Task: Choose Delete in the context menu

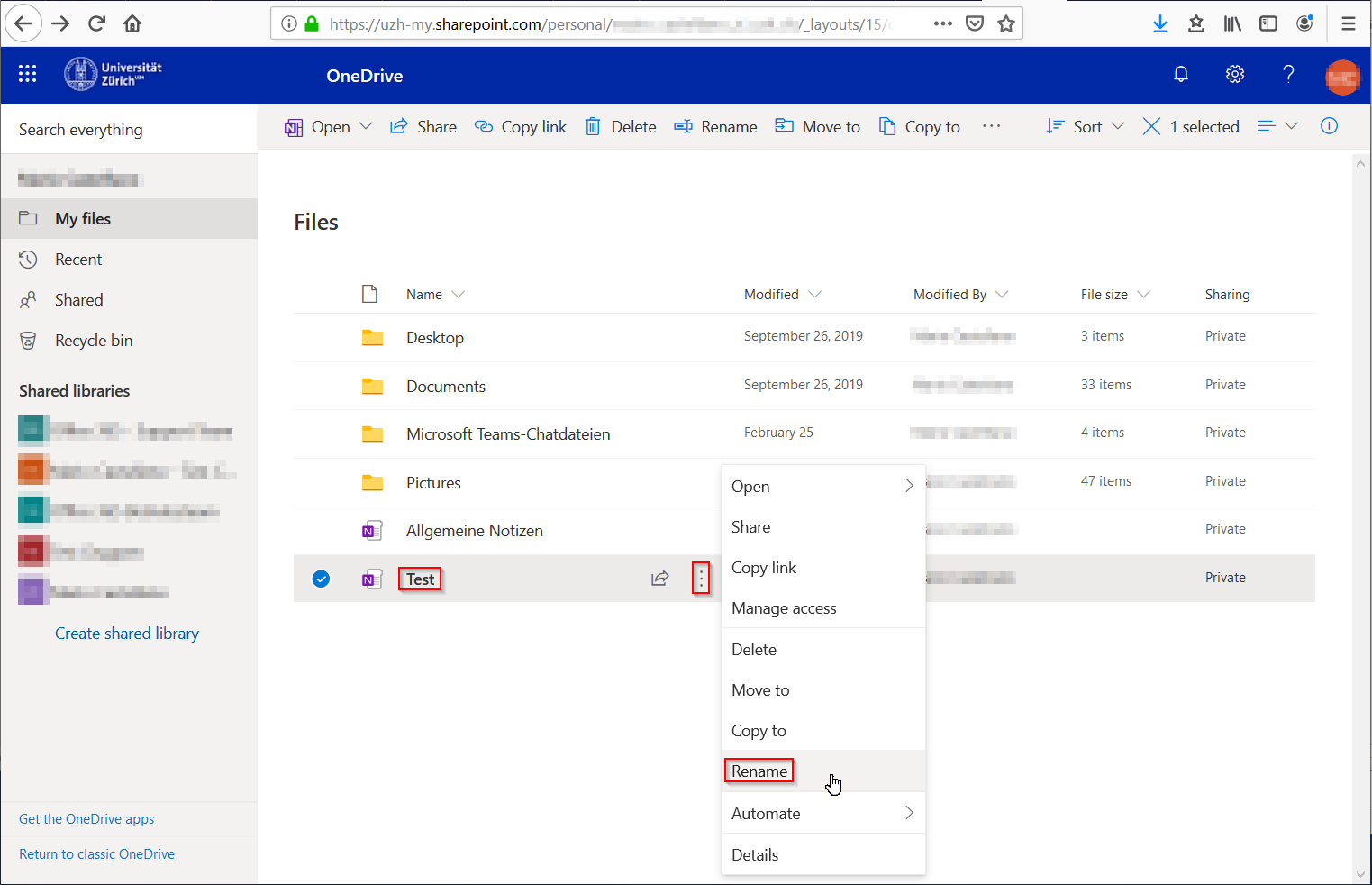Action: pos(823,649)
